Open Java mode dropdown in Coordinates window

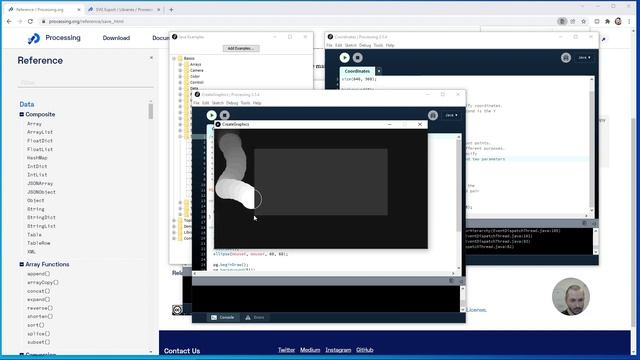(584, 58)
